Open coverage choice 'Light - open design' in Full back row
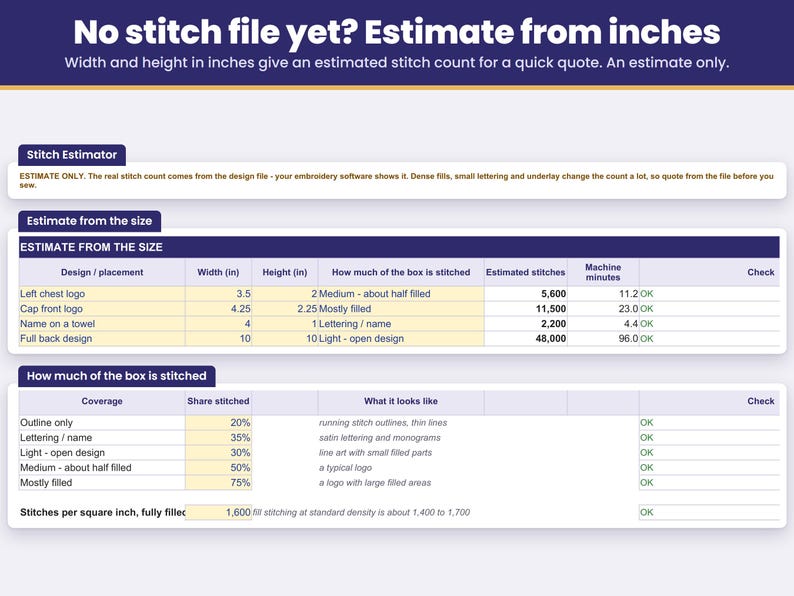The height and width of the screenshot is (596, 794). pyautogui.click(x=401, y=339)
